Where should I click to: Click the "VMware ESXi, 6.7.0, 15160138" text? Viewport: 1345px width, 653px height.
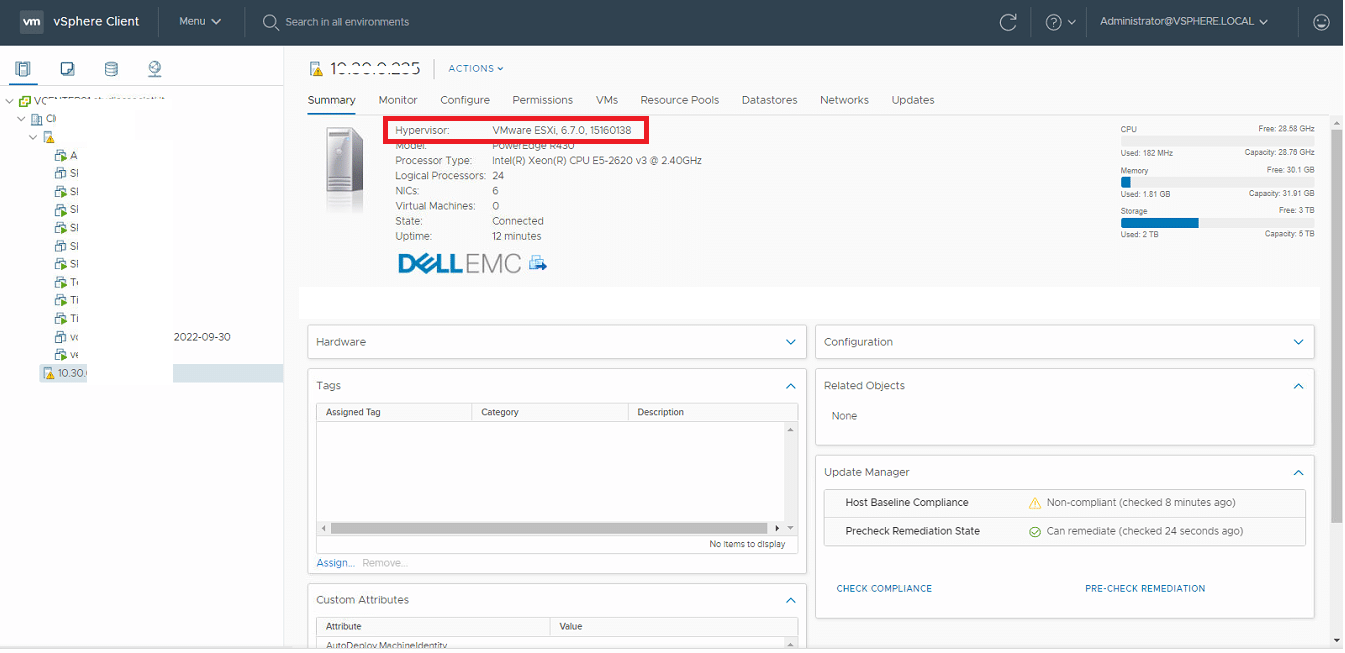[562, 130]
